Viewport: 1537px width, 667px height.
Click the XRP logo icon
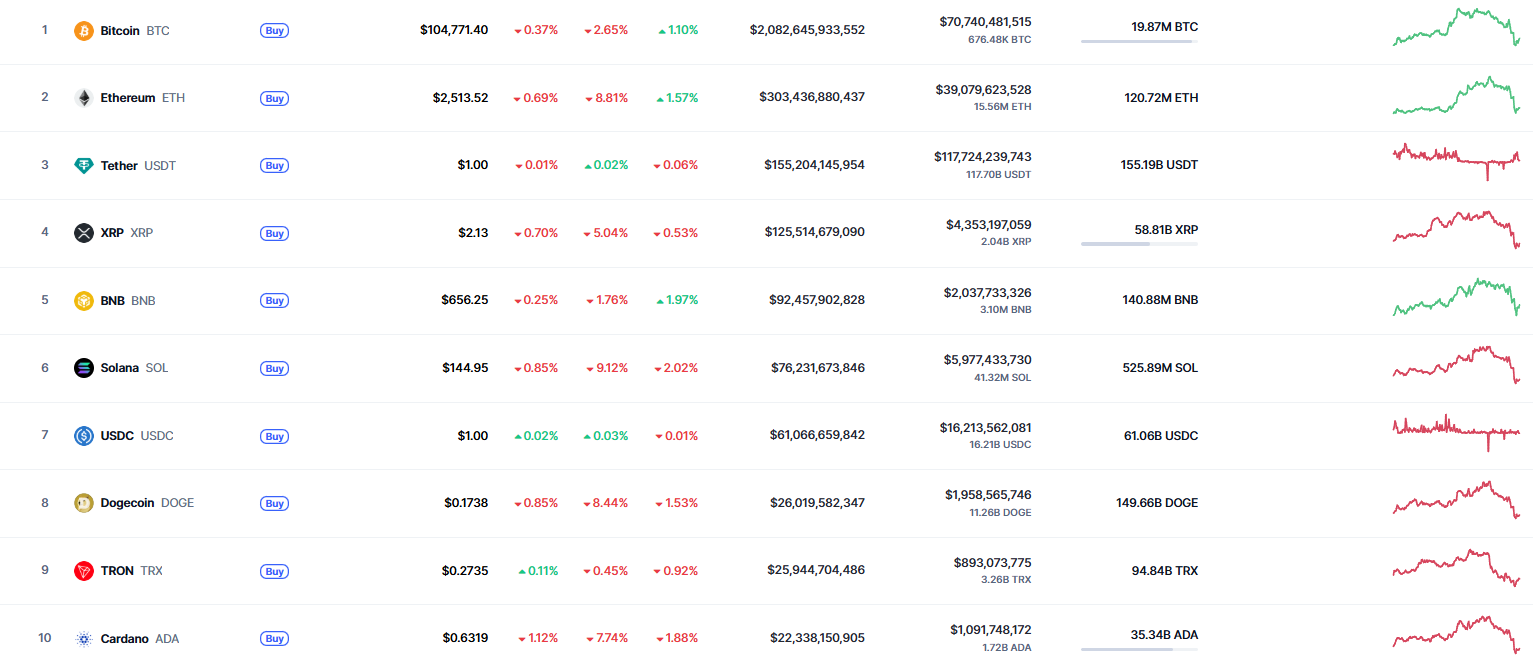tap(84, 233)
